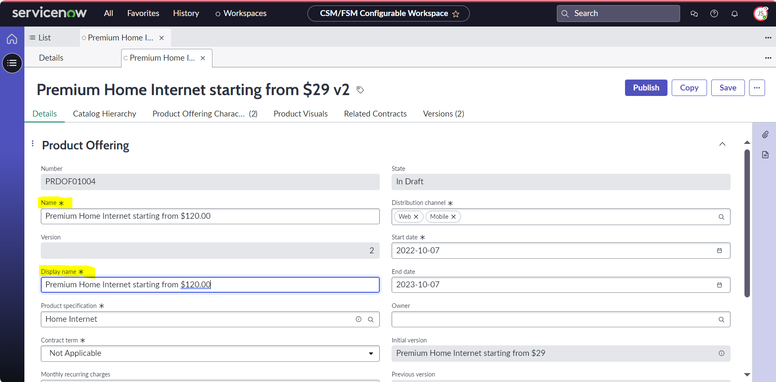Open the section drag handle dots menu
Viewport: 776px width, 382px height.
tap(33, 143)
